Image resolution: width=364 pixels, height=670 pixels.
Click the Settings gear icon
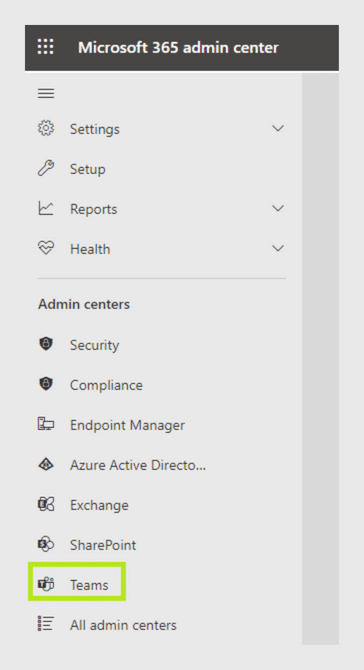pyautogui.click(x=46, y=129)
